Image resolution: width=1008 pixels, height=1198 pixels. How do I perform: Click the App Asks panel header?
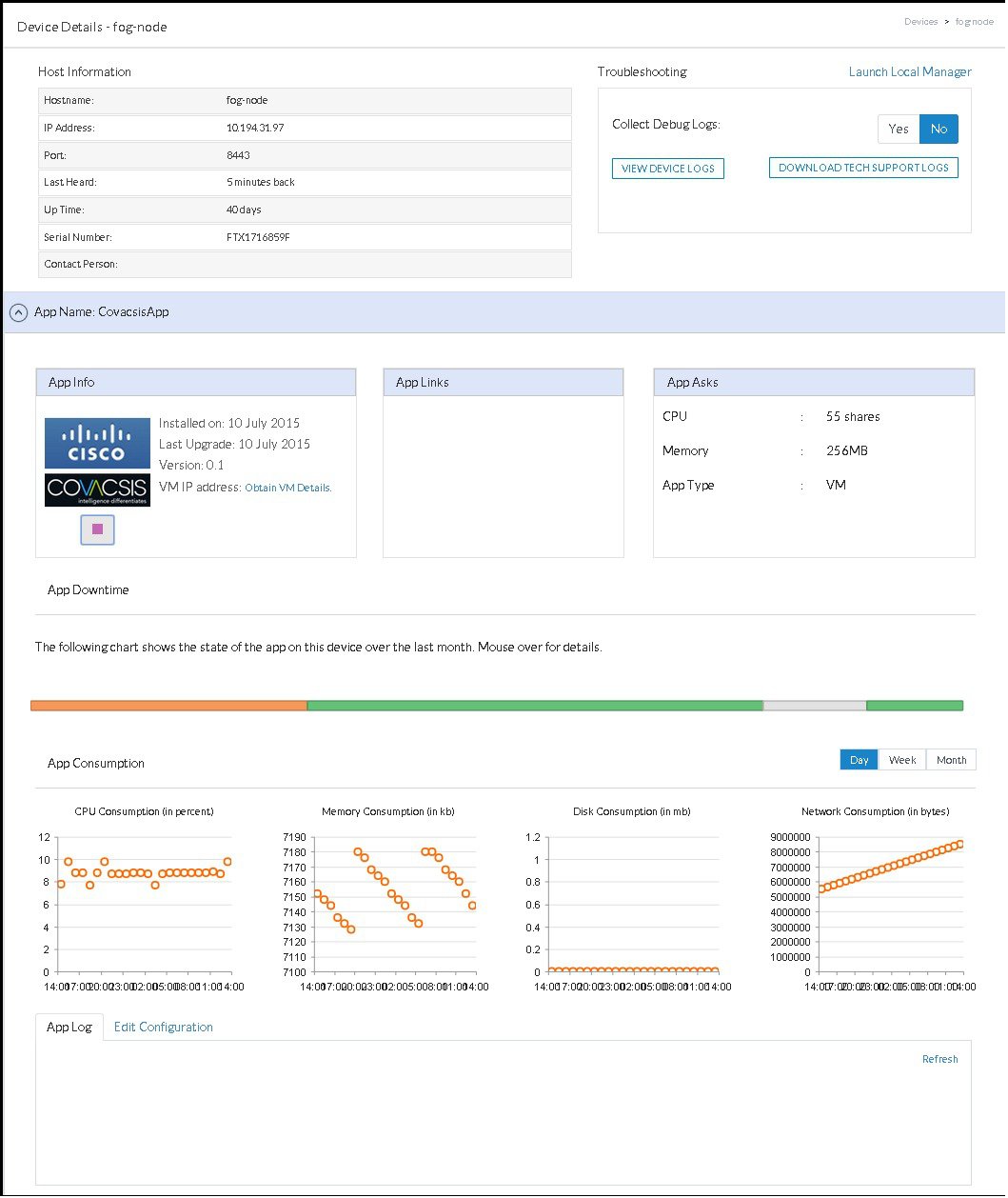coord(814,382)
